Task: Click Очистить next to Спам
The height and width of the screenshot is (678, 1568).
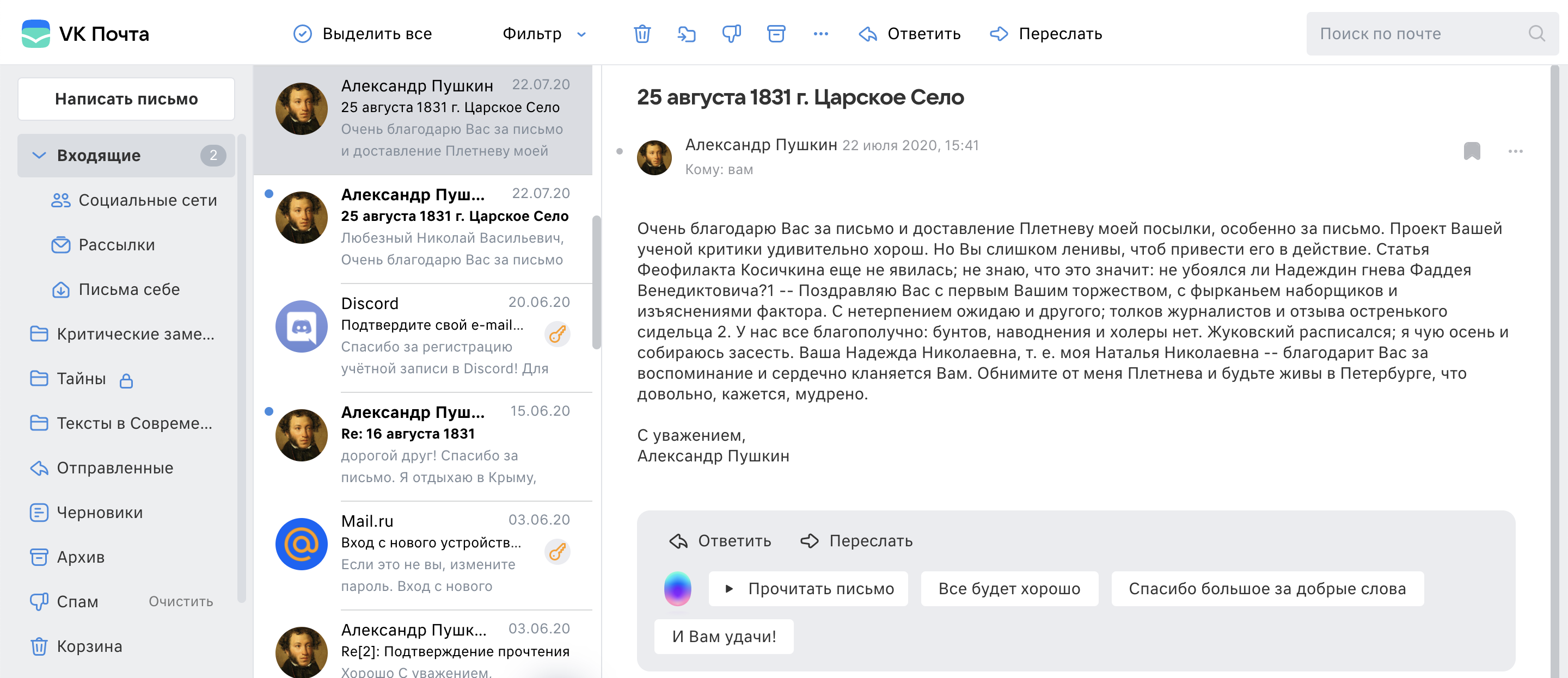Action: tap(181, 601)
